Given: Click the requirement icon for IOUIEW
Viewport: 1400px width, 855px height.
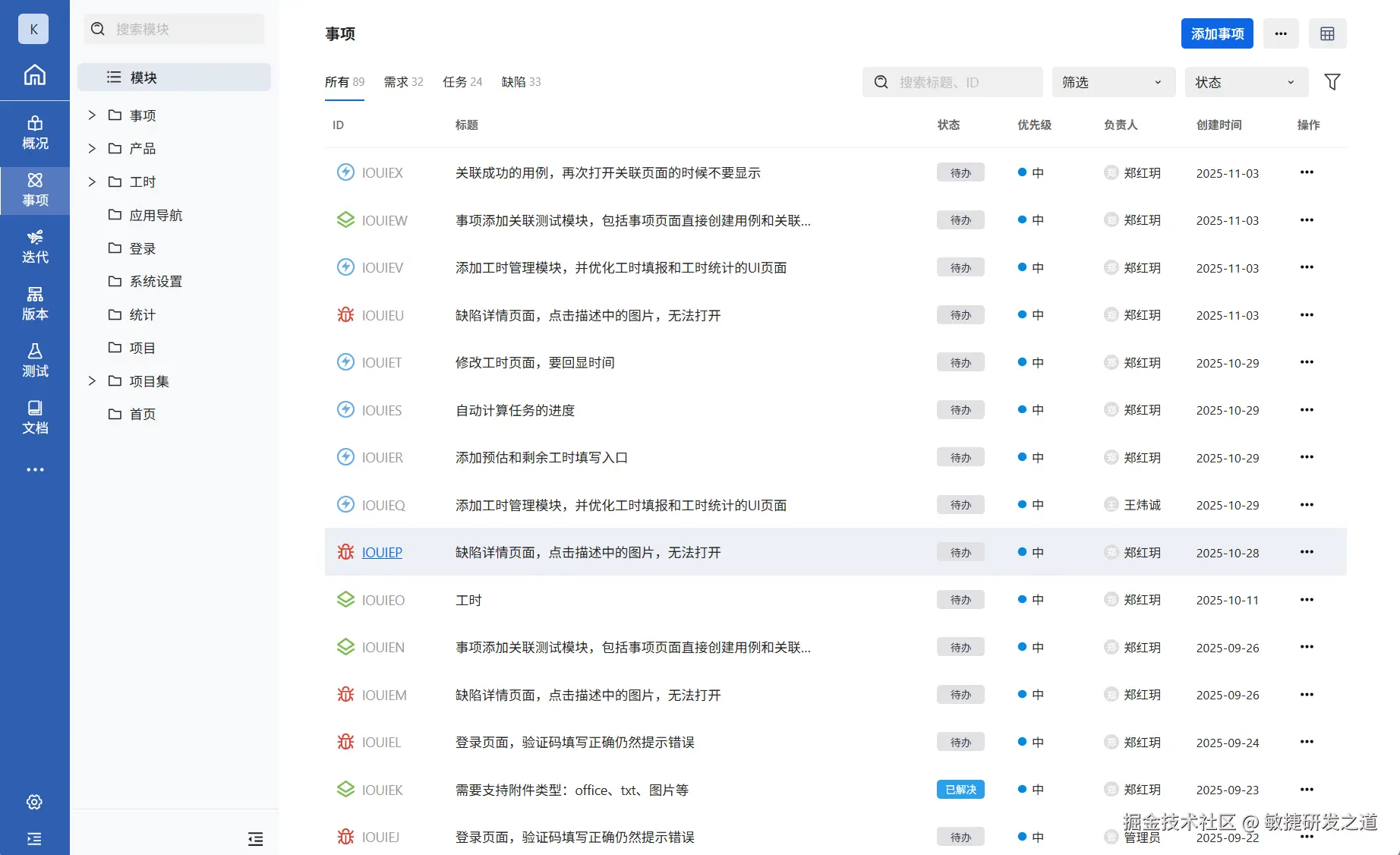Looking at the screenshot, I should click(345, 220).
